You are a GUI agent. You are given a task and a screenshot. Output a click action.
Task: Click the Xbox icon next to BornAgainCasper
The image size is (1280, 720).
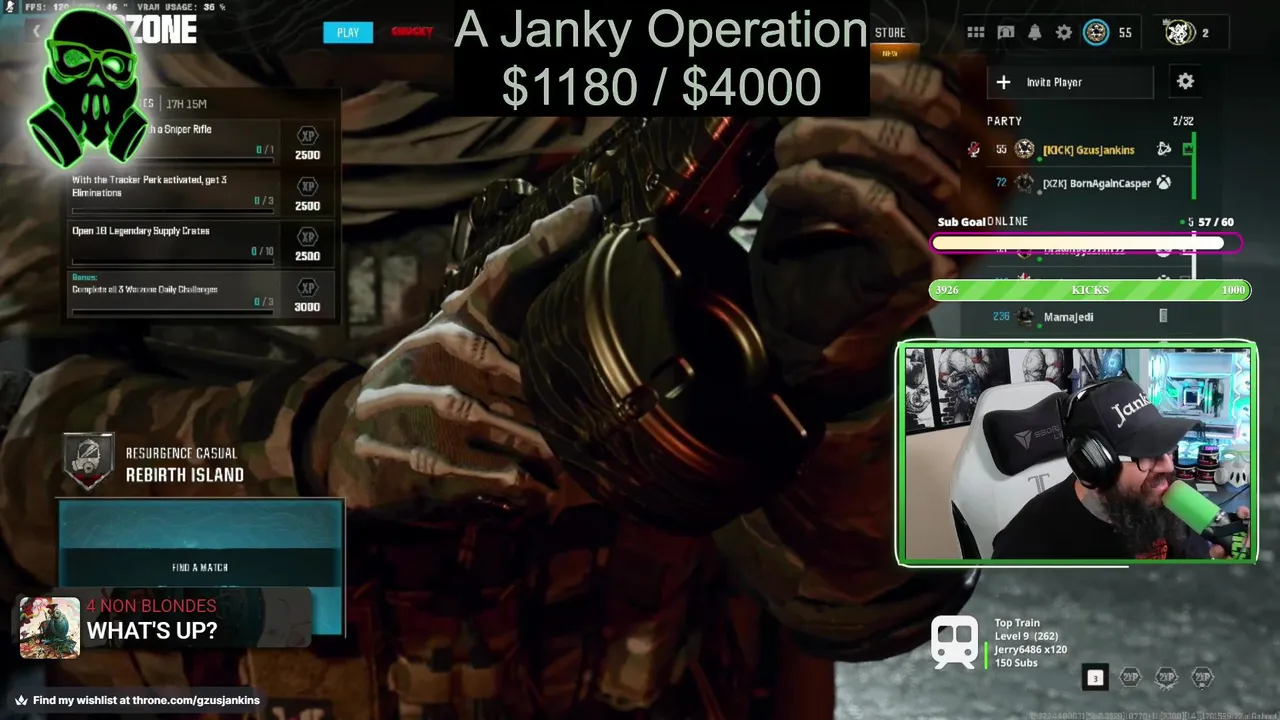click(1164, 183)
